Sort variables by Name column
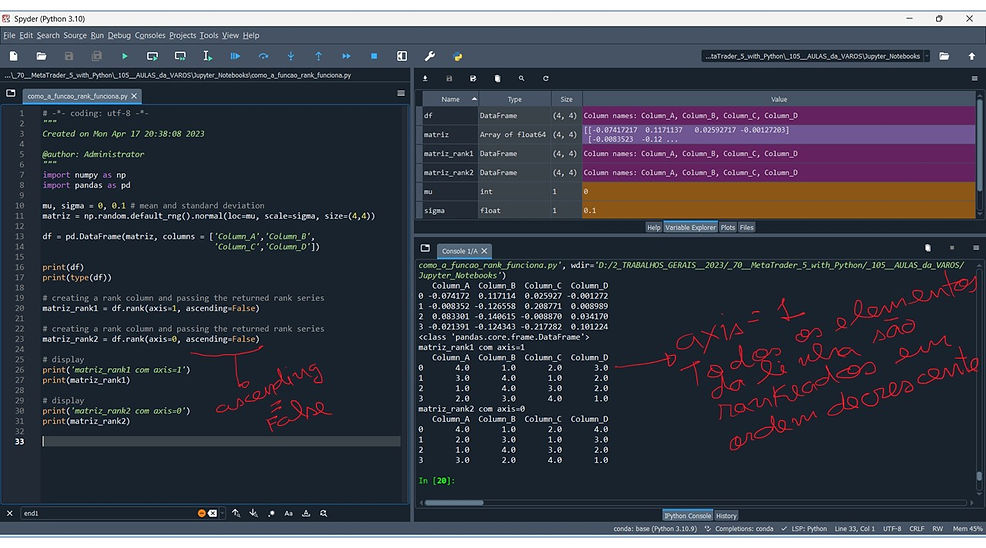The image size is (986, 548). pyautogui.click(x=451, y=99)
